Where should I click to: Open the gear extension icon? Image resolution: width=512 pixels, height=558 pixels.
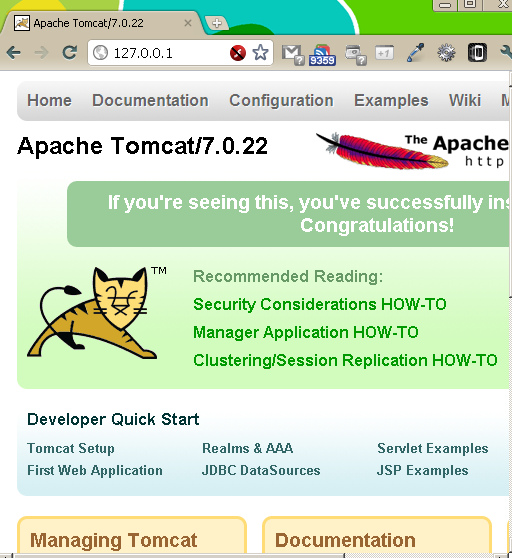pos(446,53)
